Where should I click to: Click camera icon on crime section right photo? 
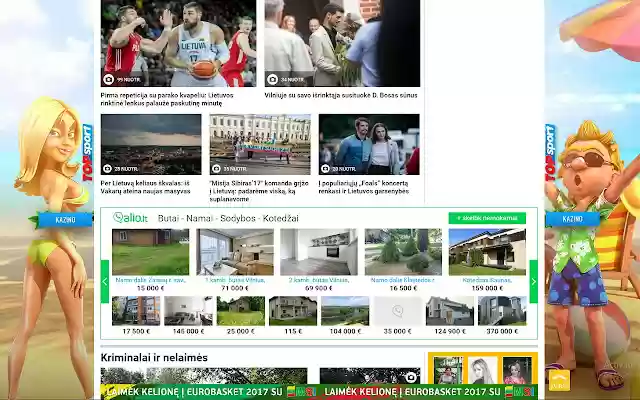pyautogui.click(x=411, y=377)
